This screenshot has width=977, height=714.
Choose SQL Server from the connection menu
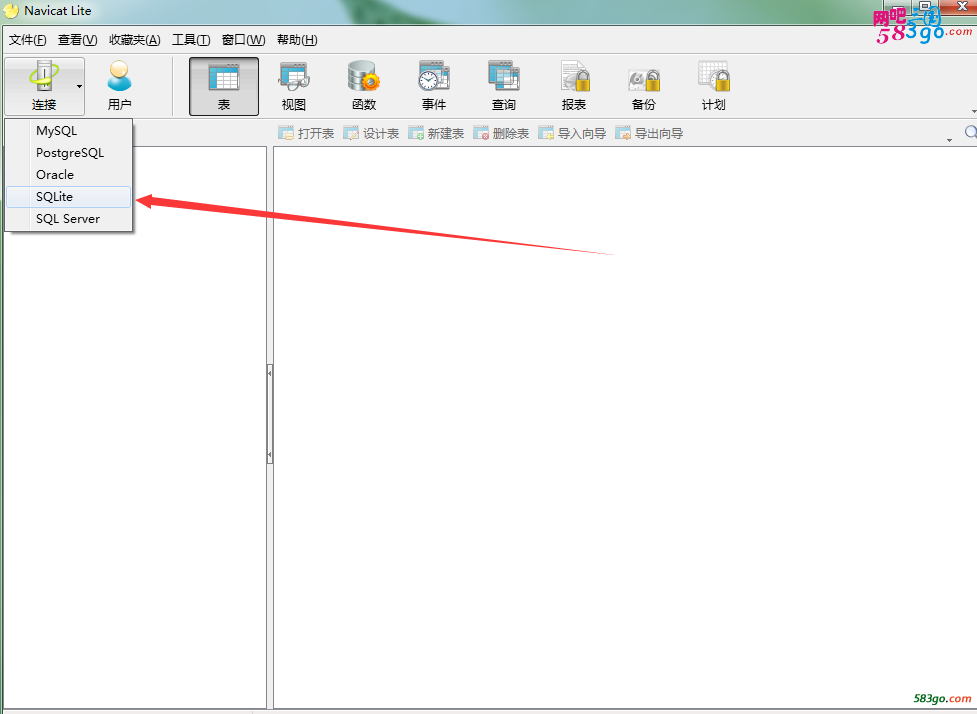pos(69,219)
